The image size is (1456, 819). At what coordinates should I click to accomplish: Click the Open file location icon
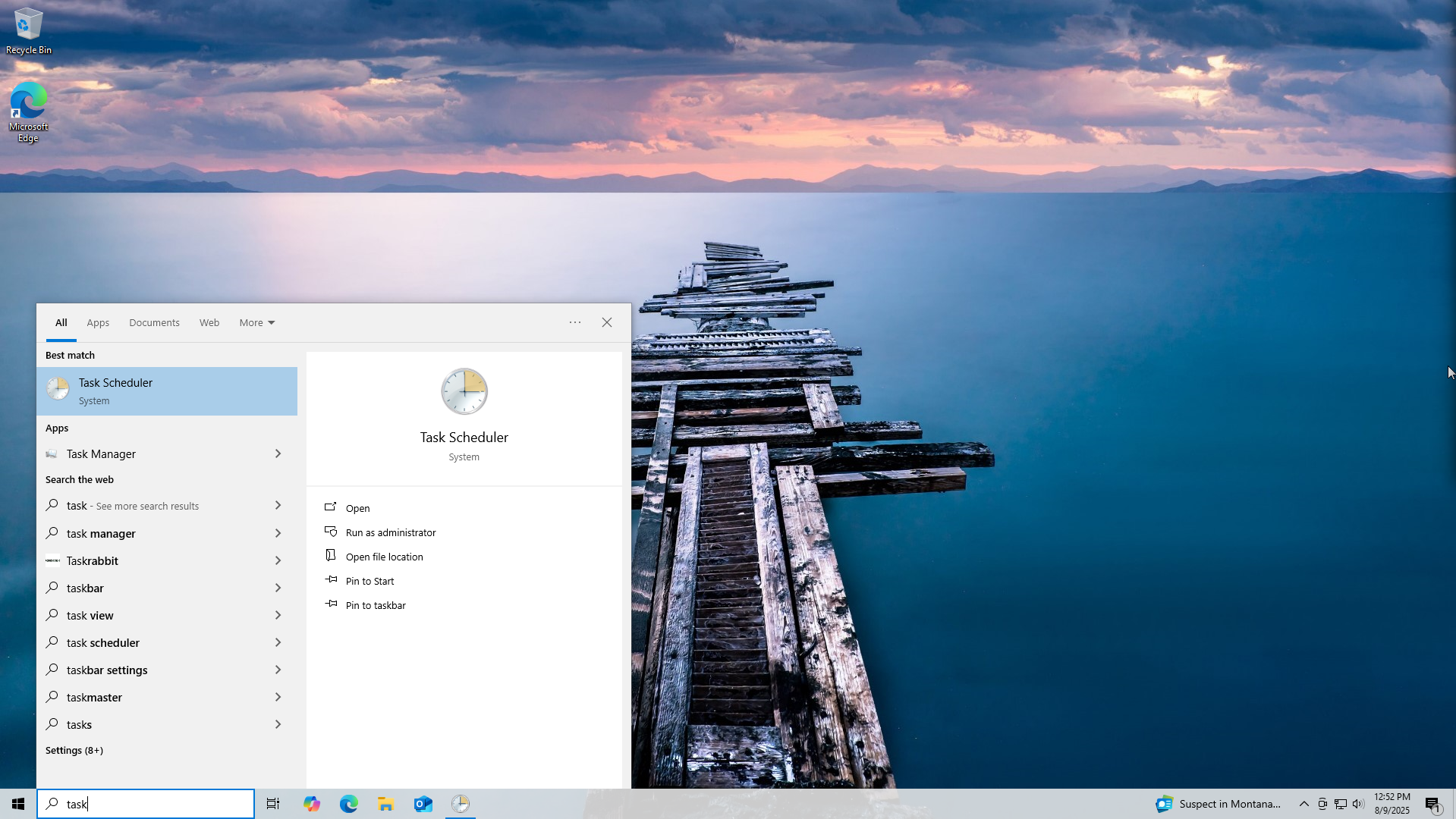[331, 555]
